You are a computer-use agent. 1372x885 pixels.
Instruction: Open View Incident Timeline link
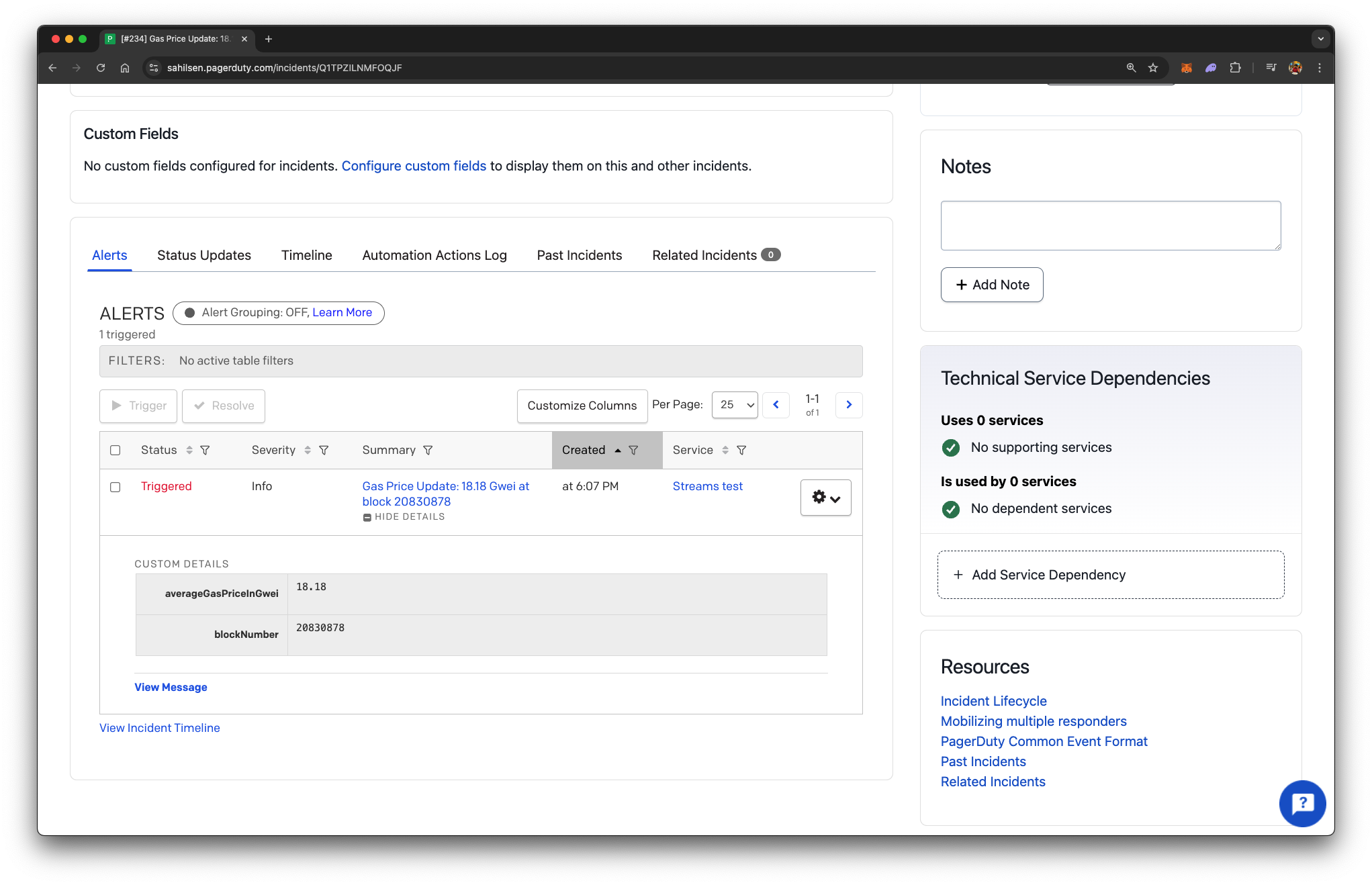pos(160,728)
